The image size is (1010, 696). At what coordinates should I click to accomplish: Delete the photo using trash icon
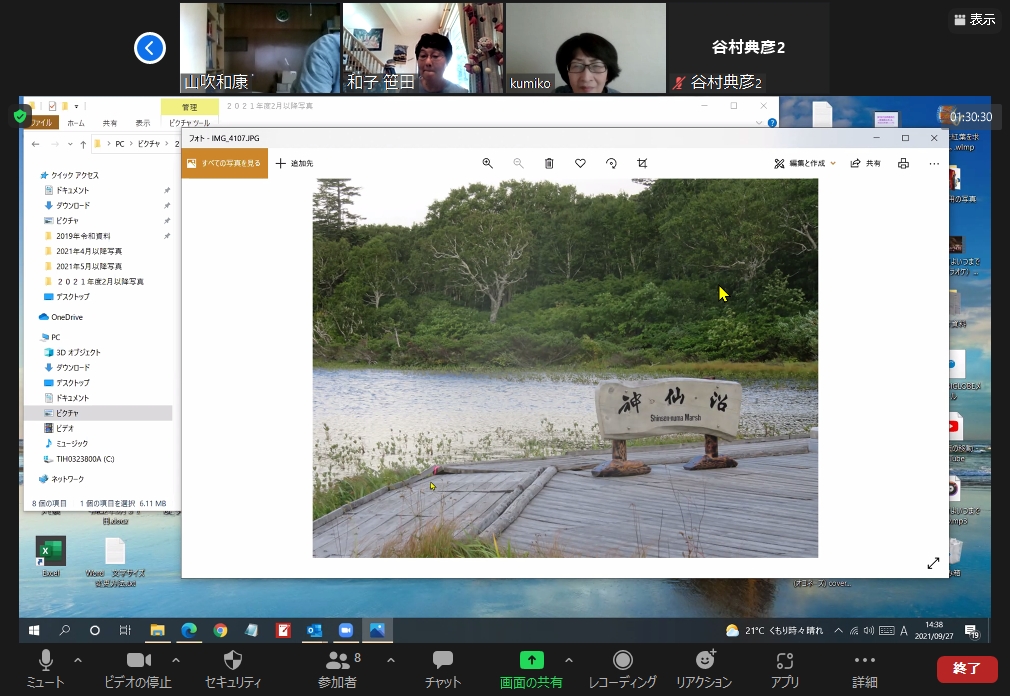549,163
